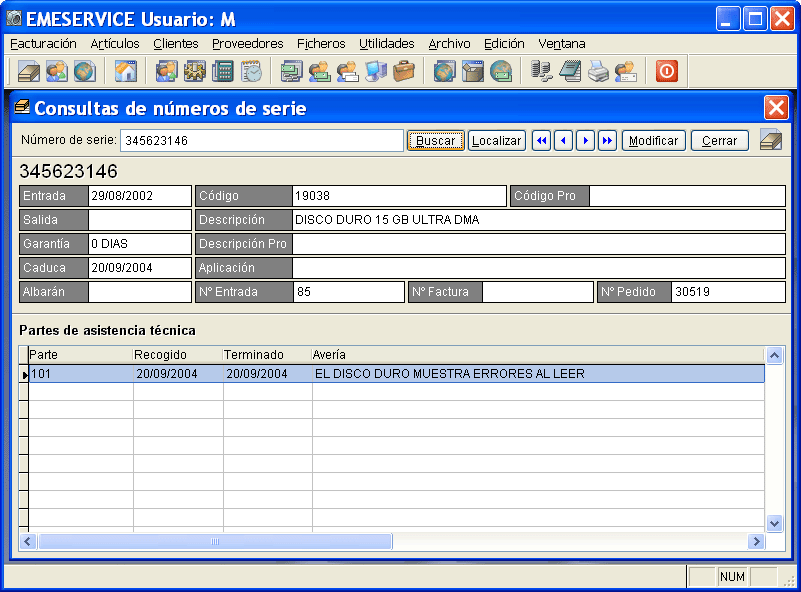
Task: Open the cardboard box package toolbar icon
Action: point(473,71)
